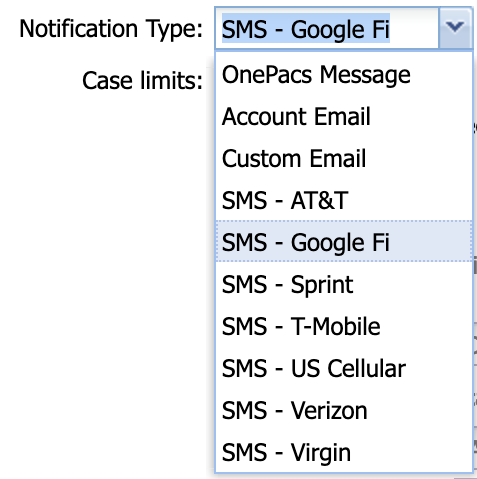477x479 pixels.
Task: Pick SMS - Verizon from the list
Action: pos(344,410)
